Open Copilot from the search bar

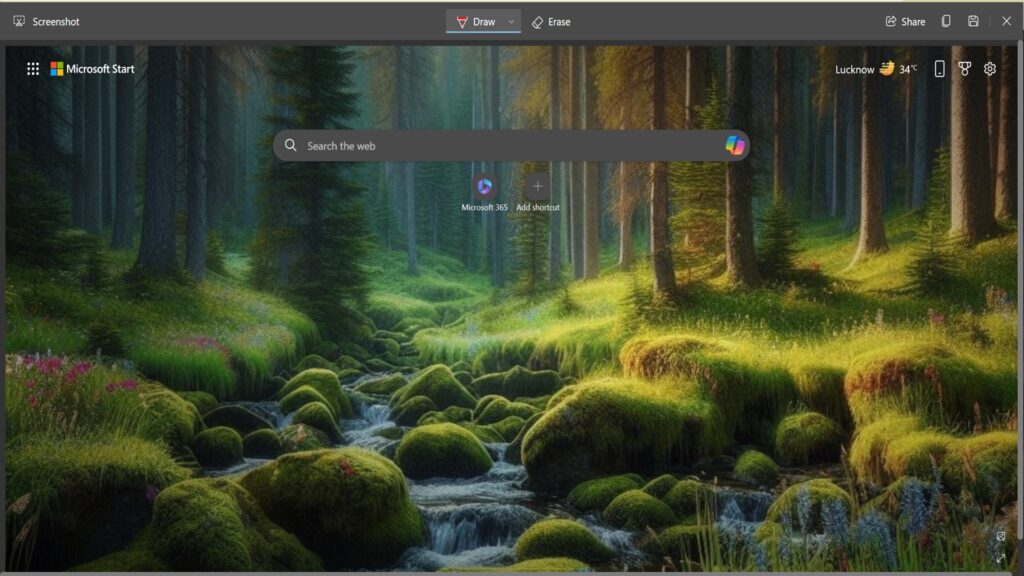click(x=735, y=145)
